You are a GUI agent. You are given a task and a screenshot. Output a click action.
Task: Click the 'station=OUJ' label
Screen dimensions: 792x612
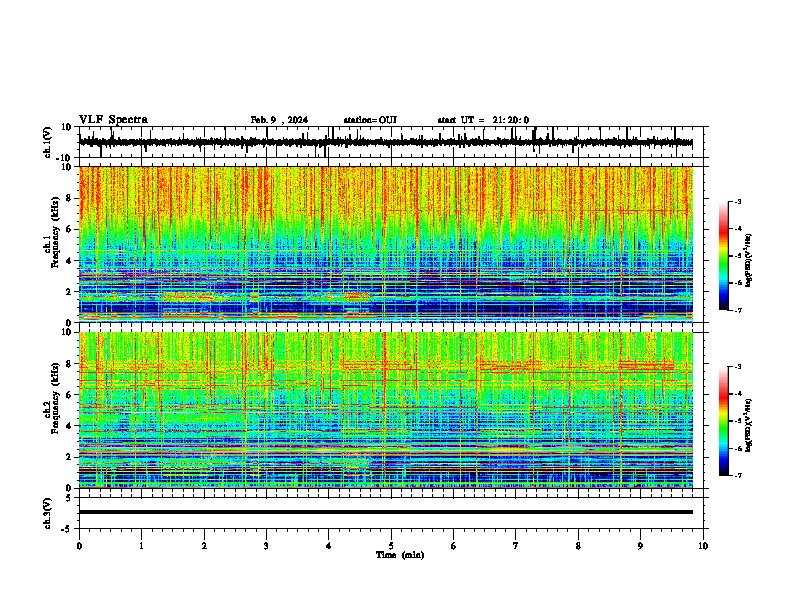[x=370, y=120]
